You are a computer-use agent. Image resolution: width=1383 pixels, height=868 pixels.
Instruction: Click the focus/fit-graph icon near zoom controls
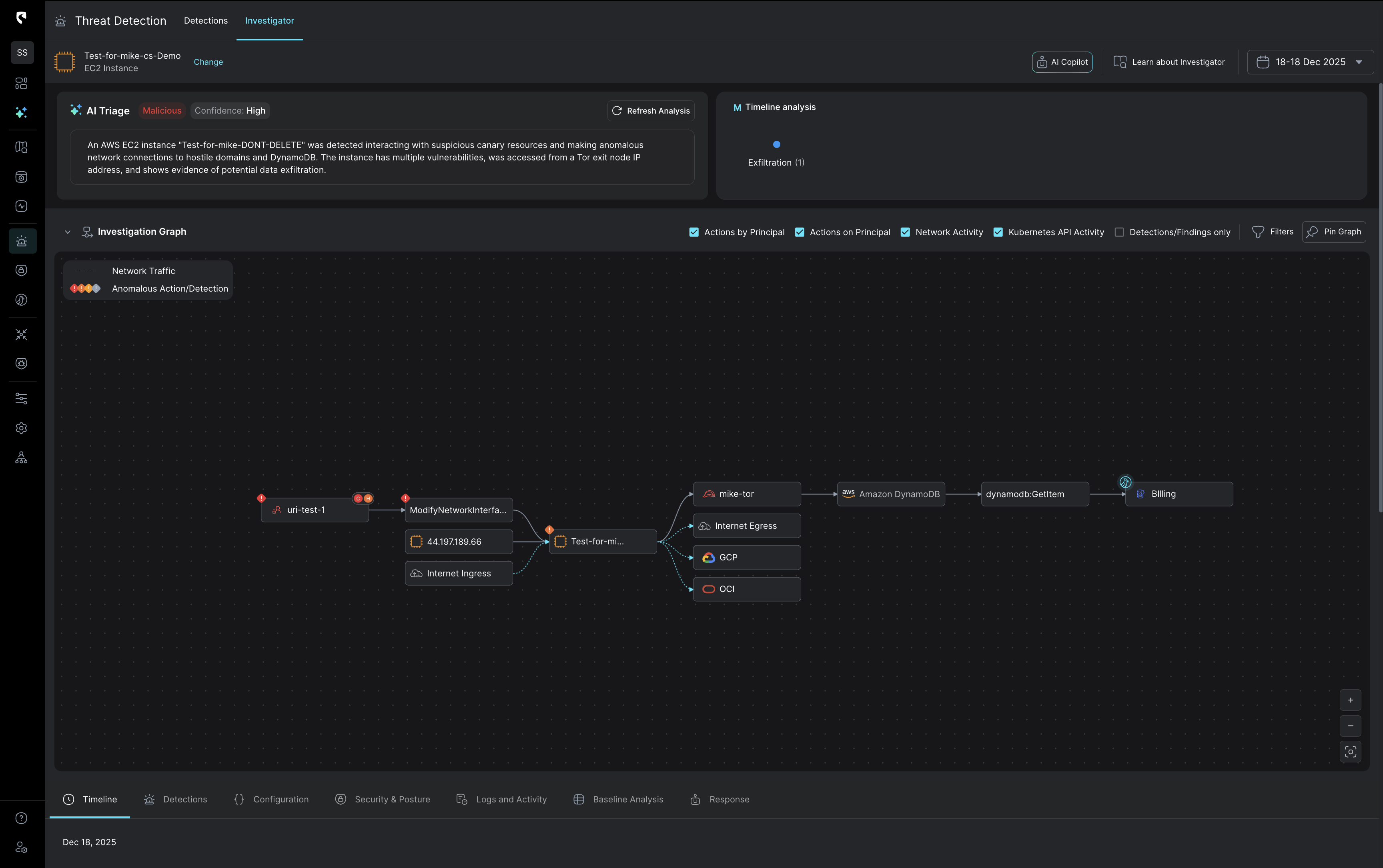pos(1351,752)
